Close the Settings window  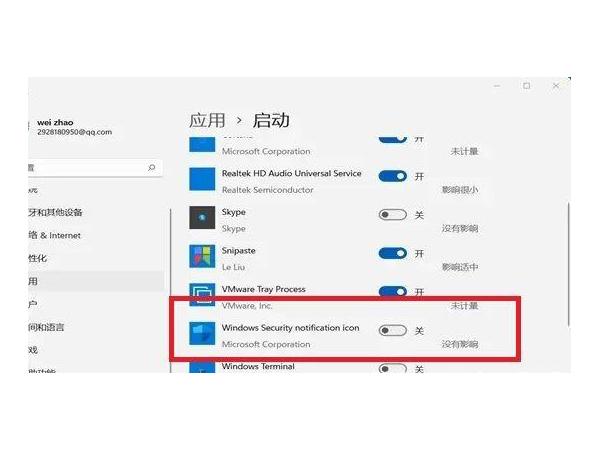tap(556, 86)
